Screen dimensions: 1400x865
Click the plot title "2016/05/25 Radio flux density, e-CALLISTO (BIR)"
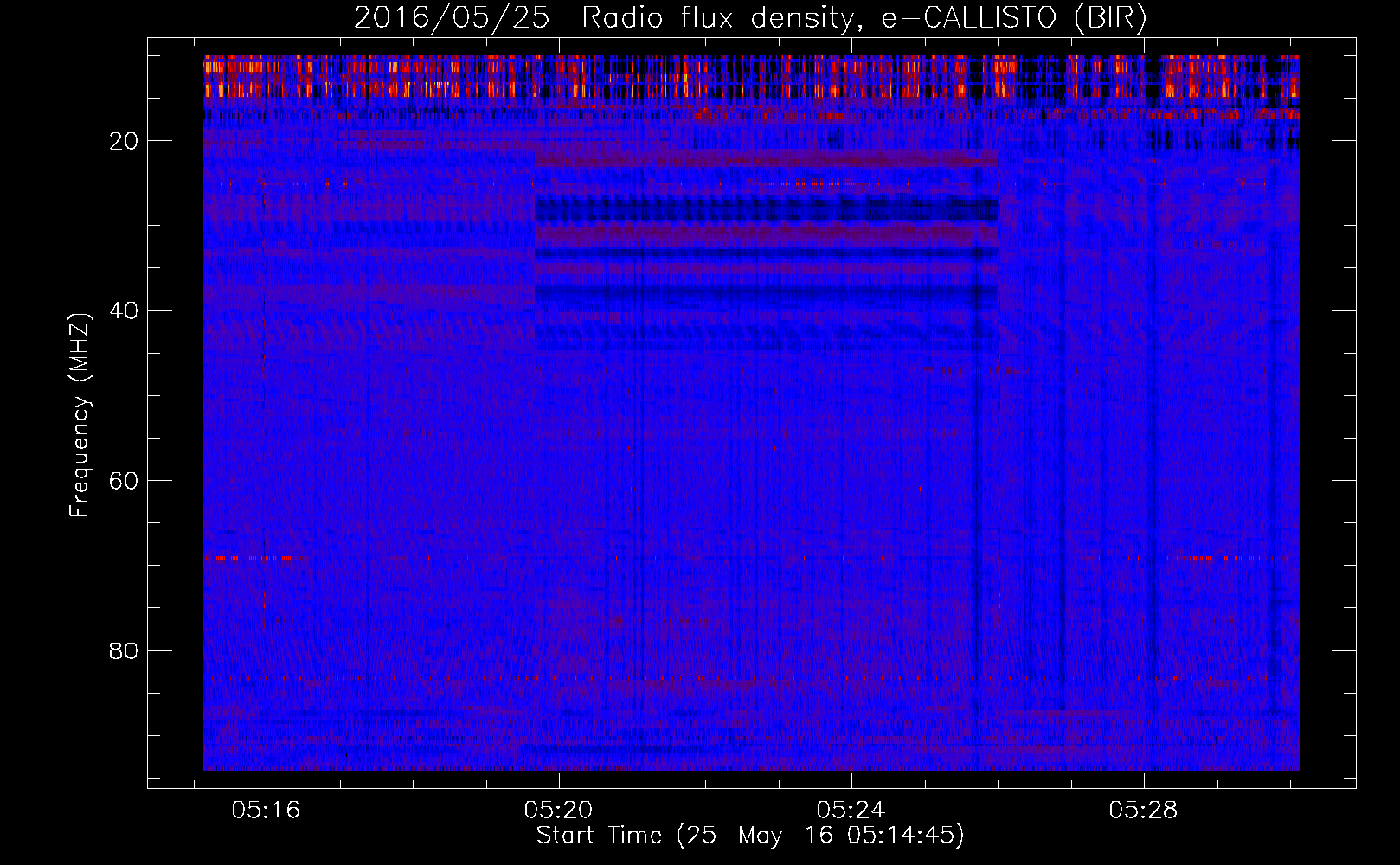[750, 18]
